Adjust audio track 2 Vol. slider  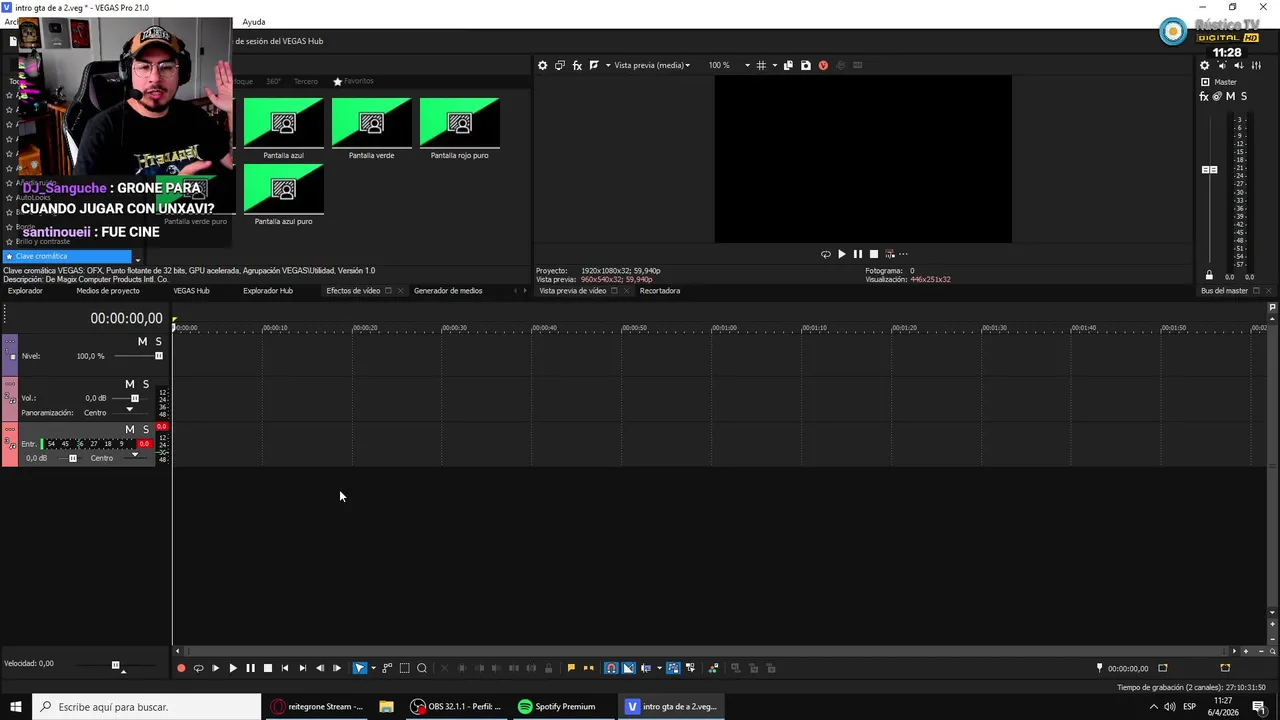(135, 398)
